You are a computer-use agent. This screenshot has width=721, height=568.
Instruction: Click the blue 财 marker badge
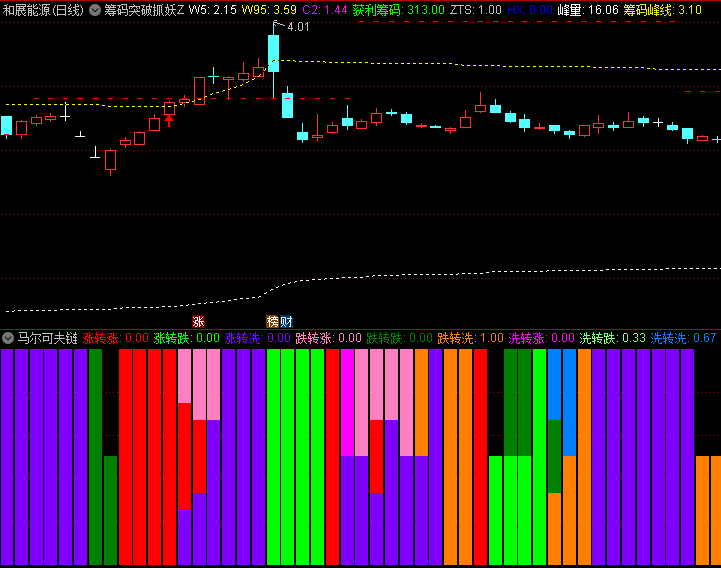coord(286,321)
